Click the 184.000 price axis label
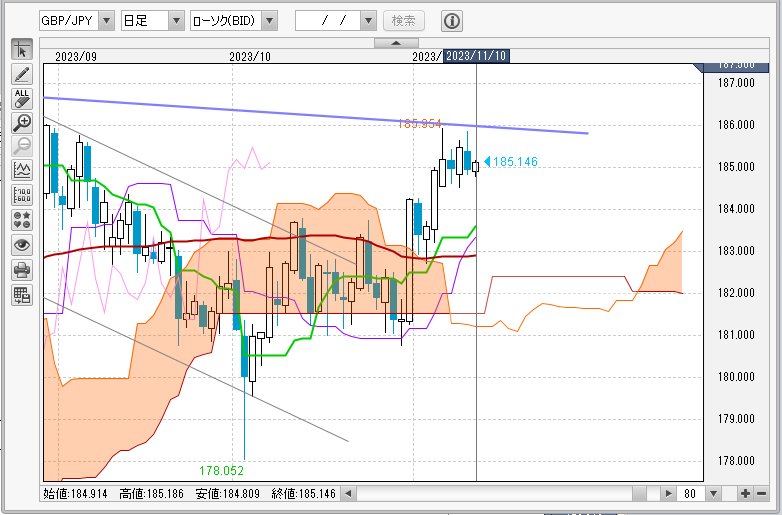Screen dimensions: 782x515 tap(736, 209)
